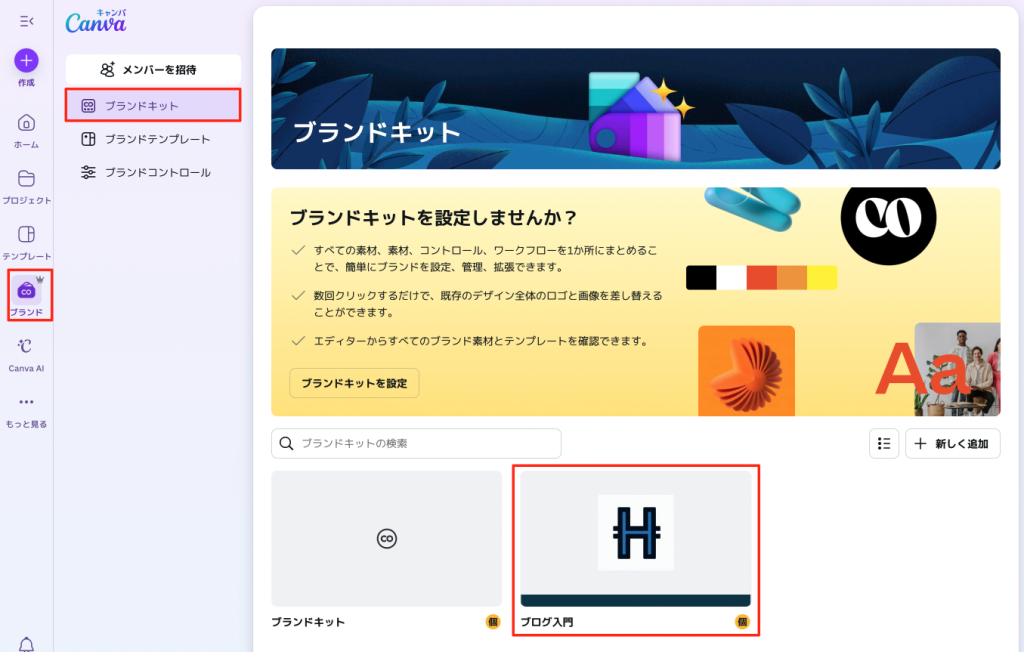The image size is (1024, 652).
Task: Collapse the sidebar with the menu toggle icon
Action: (26, 21)
